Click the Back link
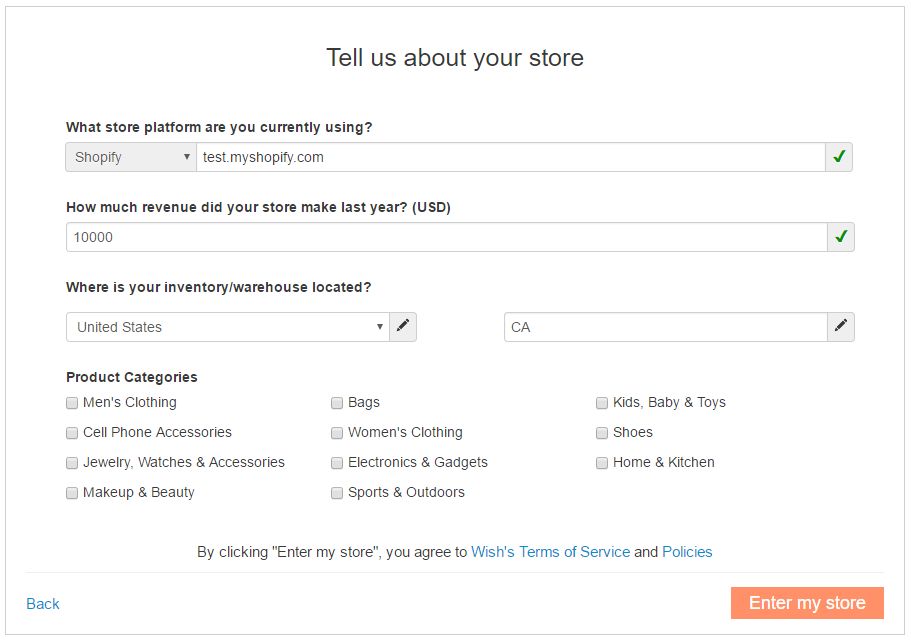Screen dimensions: 911x641 tap(42, 603)
